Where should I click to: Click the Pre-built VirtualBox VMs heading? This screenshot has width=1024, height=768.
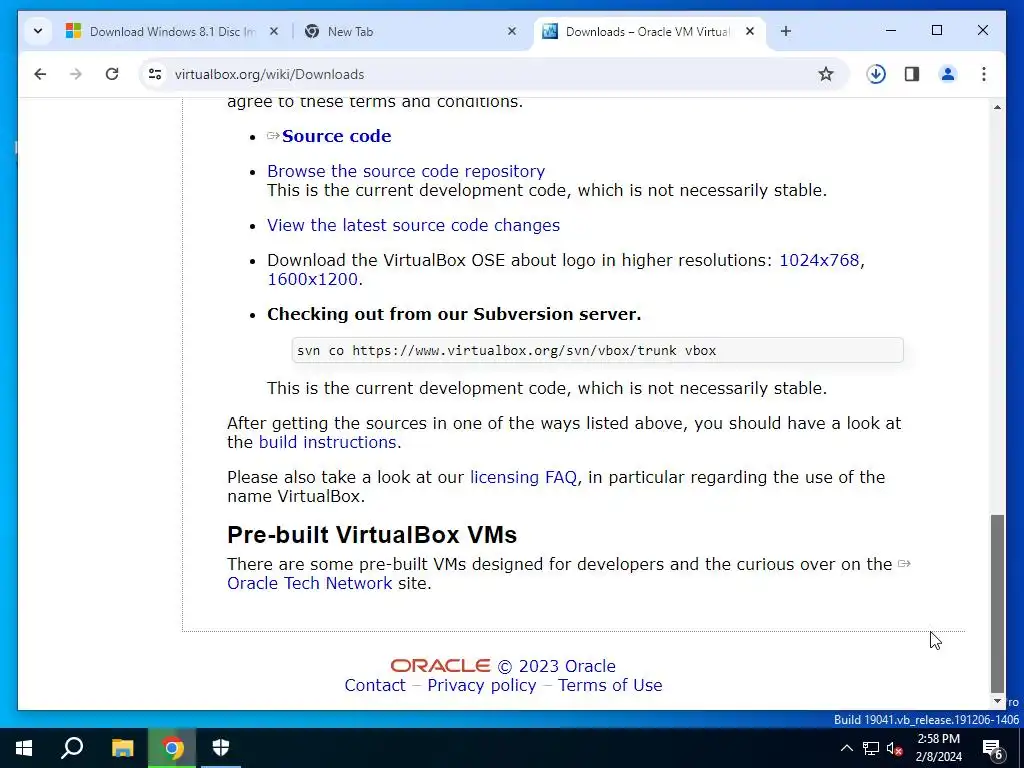pyautogui.click(x=372, y=535)
